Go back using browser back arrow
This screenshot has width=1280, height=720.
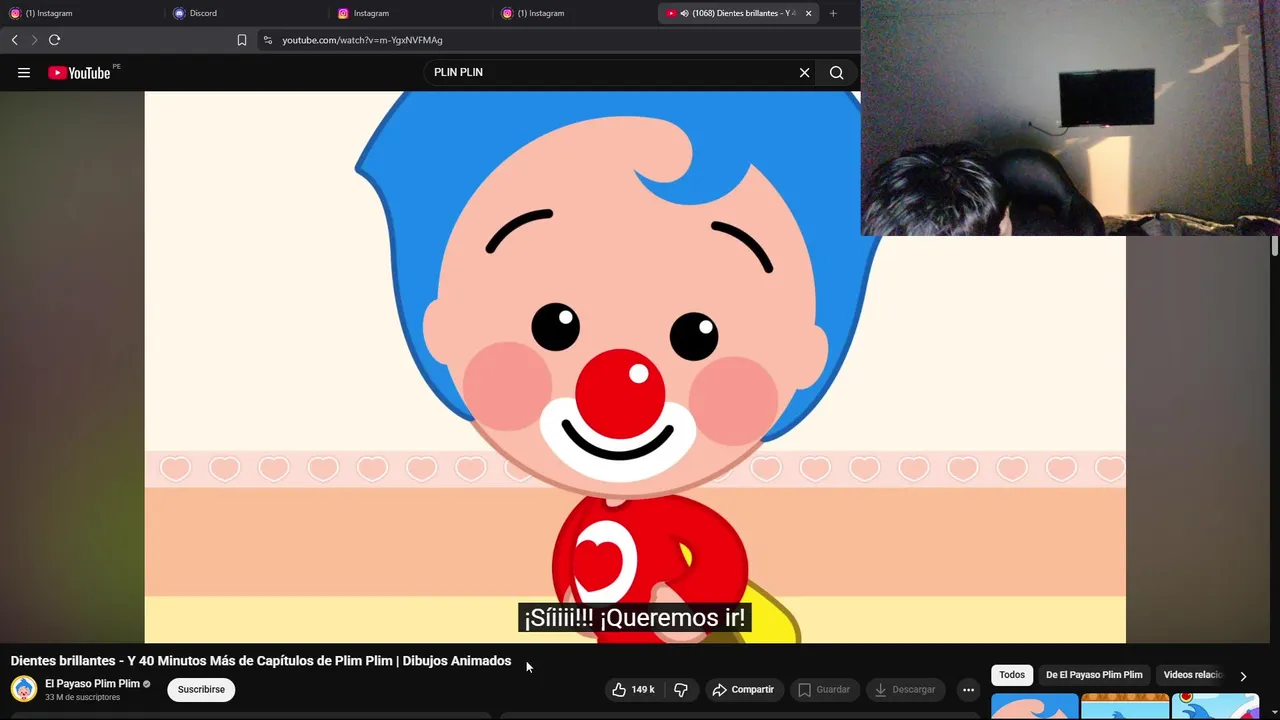click(14, 40)
